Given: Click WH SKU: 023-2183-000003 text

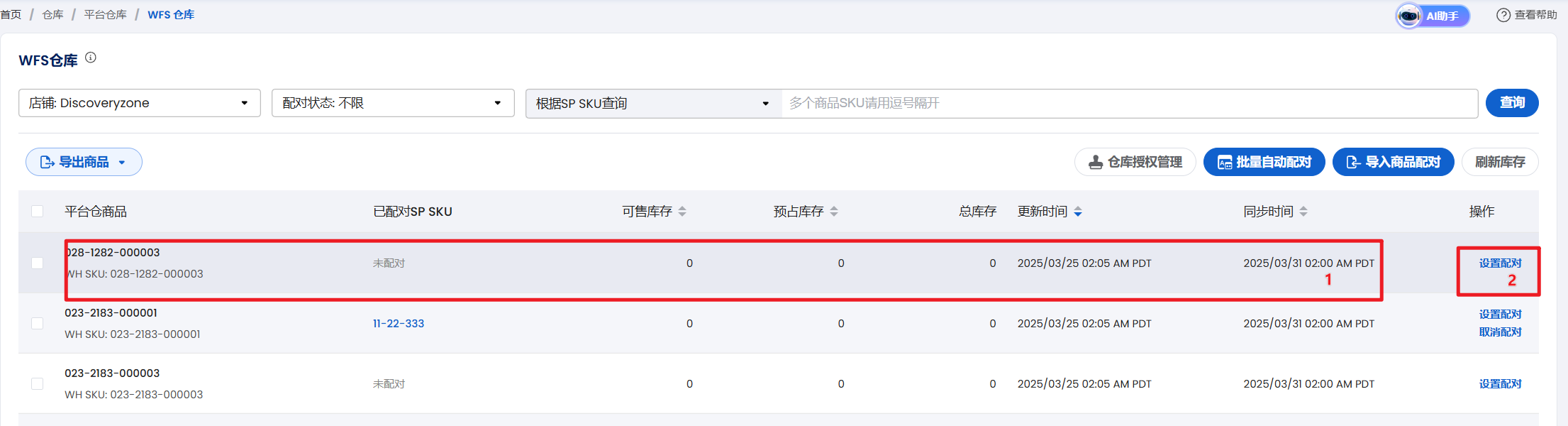Looking at the screenshot, I should pyautogui.click(x=133, y=394).
